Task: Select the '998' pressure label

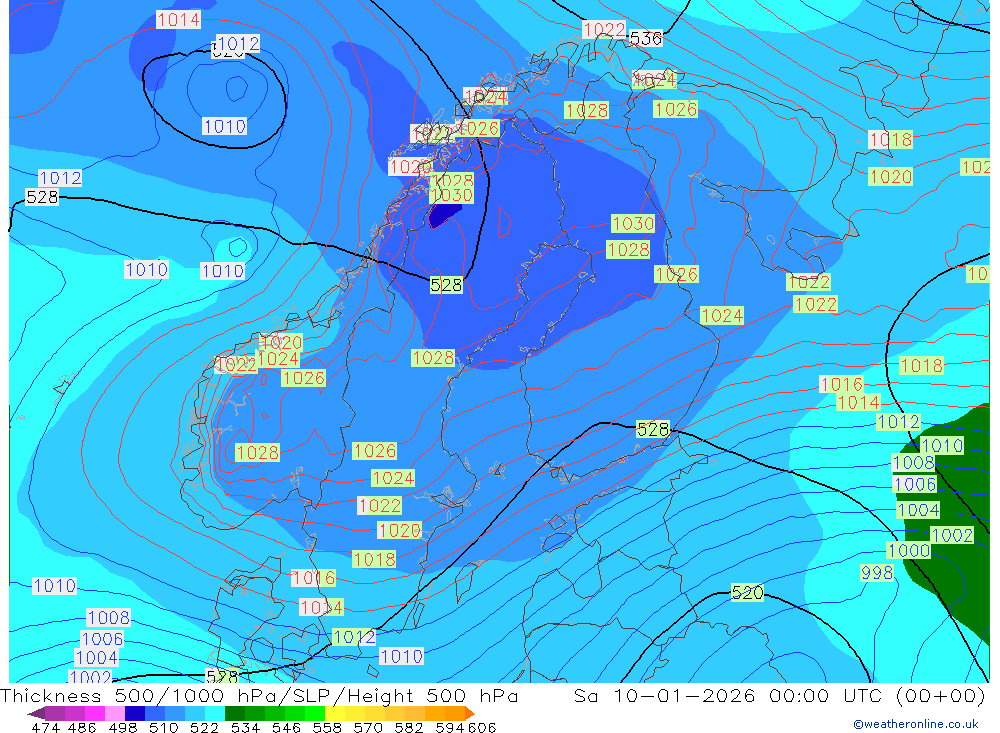Action: point(877,572)
